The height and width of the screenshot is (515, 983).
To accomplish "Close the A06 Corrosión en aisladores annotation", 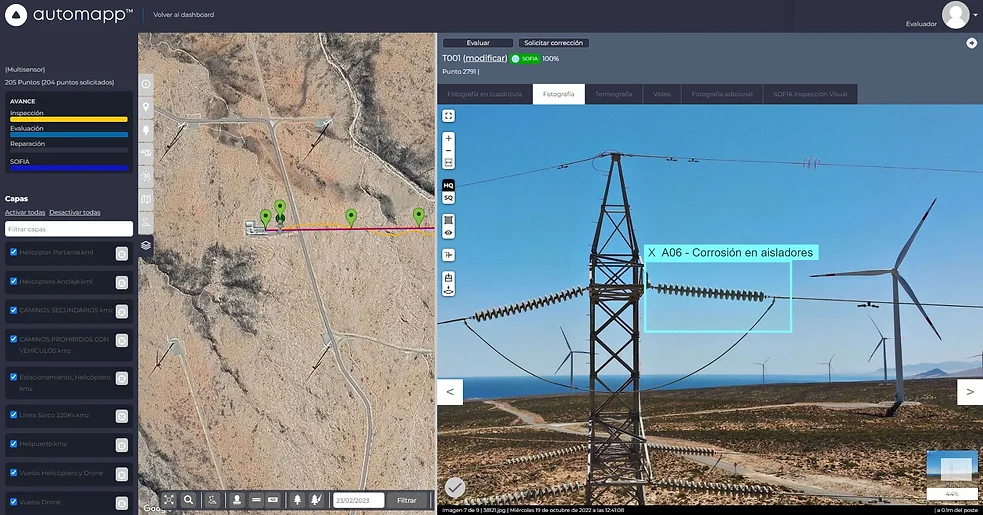I will click(651, 253).
